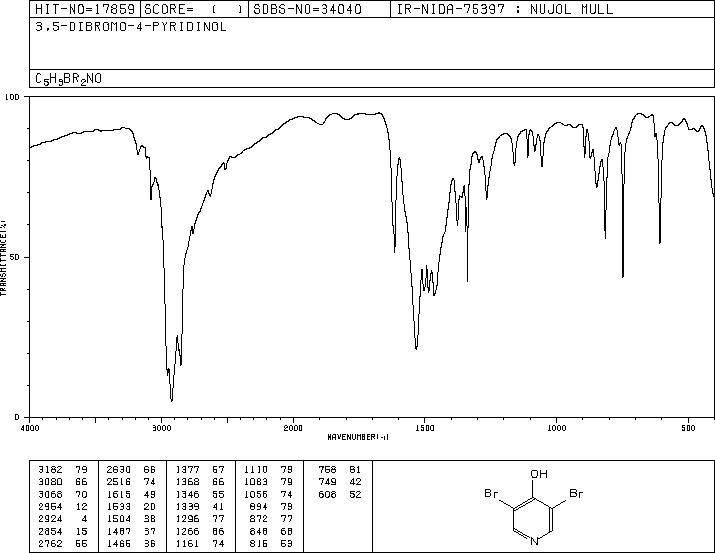Select peak table entry 3182
715x553 pixels.
[x=63, y=470]
